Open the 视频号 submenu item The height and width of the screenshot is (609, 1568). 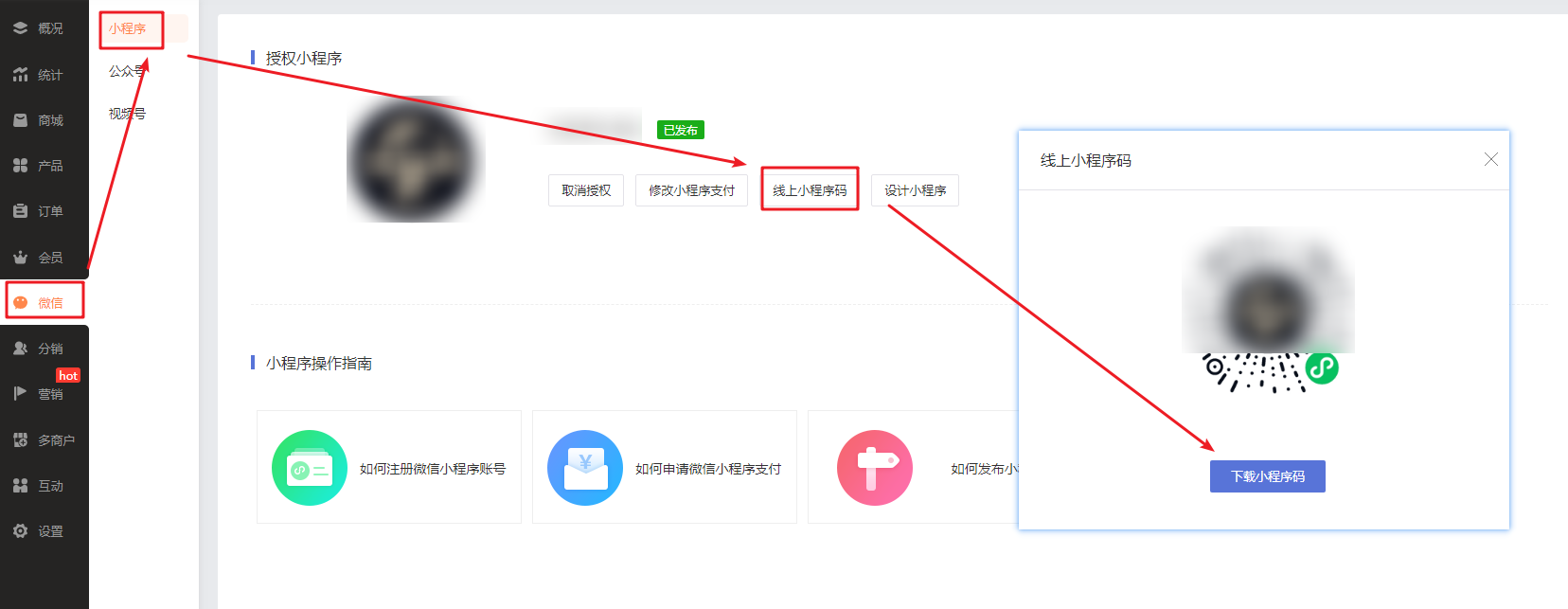tap(127, 114)
